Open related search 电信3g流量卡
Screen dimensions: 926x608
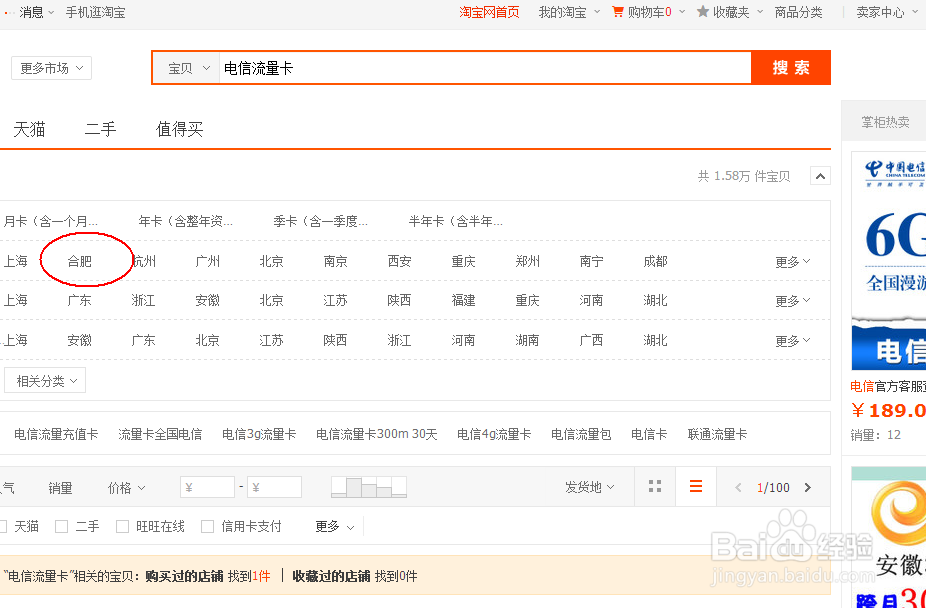[x=259, y=434]
